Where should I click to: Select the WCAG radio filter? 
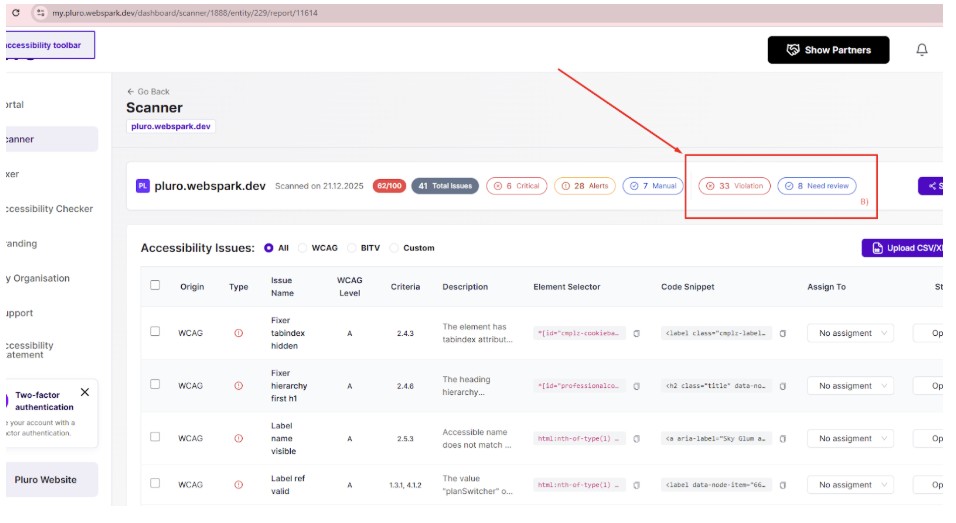(303, 248)
